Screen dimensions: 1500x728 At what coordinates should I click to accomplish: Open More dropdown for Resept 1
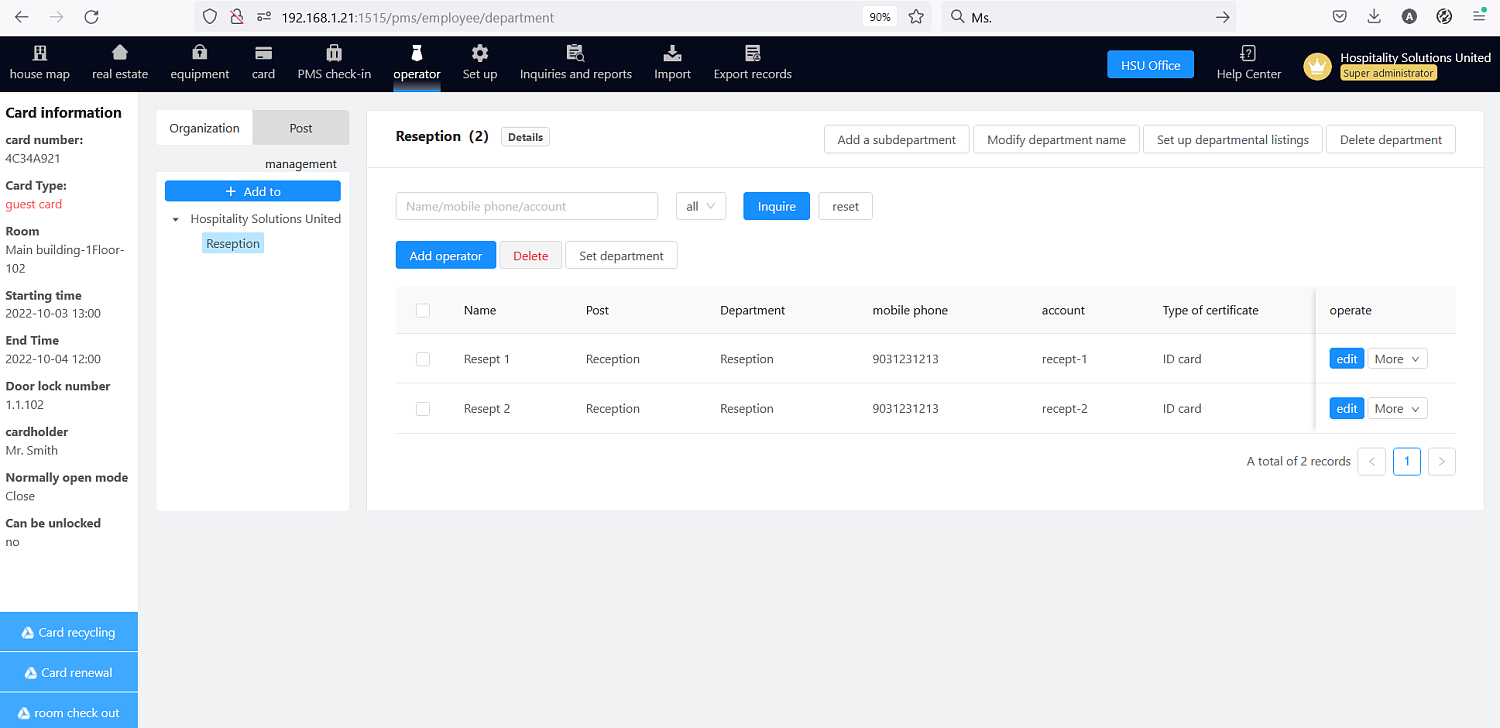(1397, 359)
